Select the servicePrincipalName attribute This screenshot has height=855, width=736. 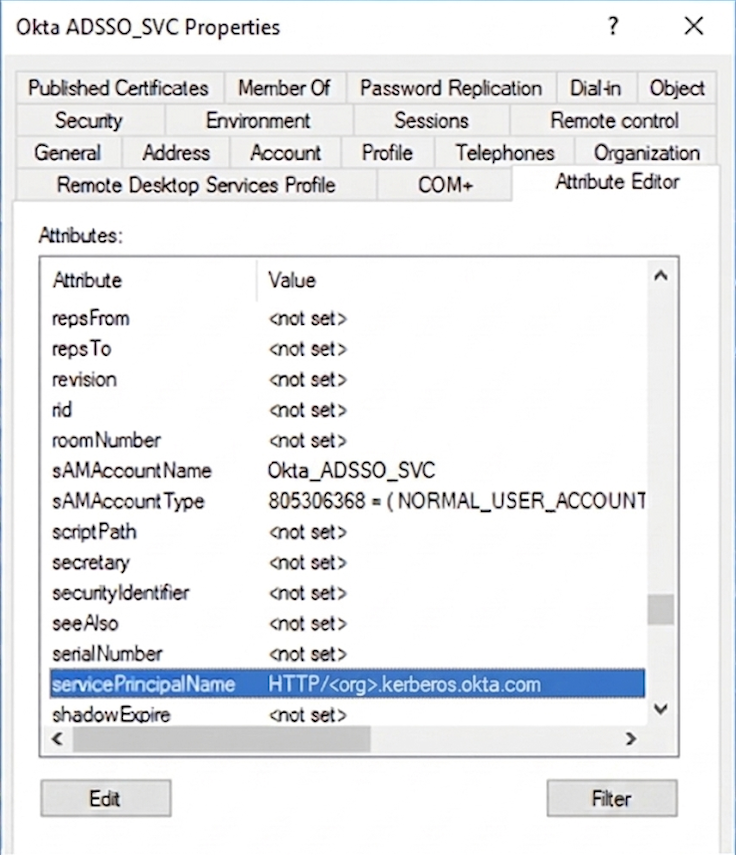coord(144,684)
